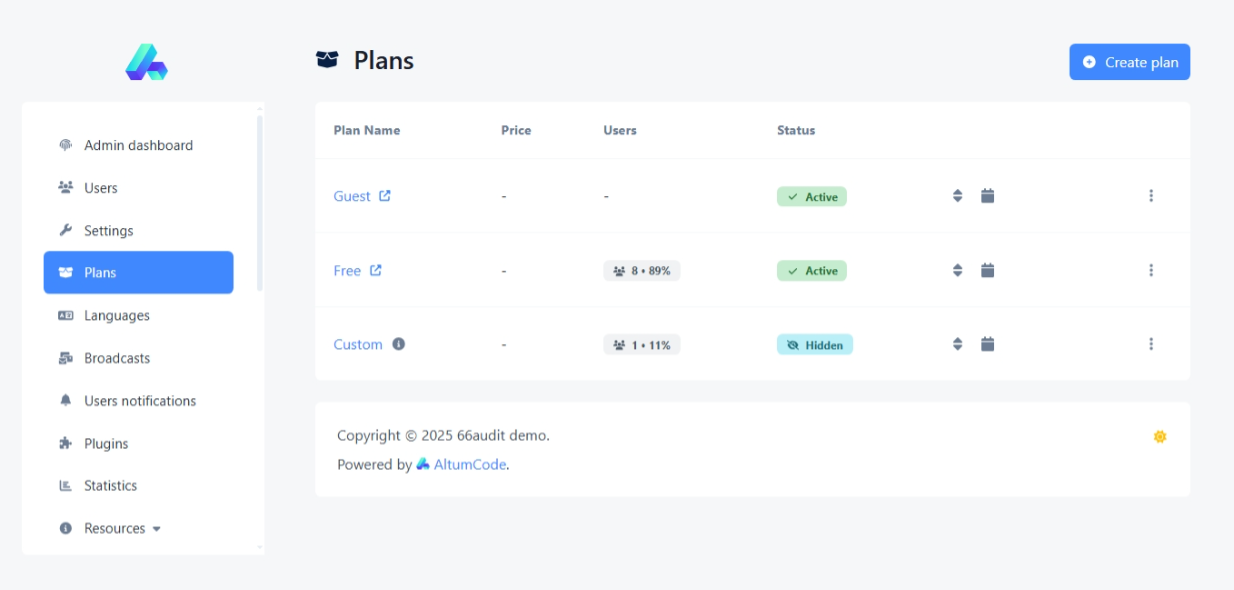Click the app logo in the sidebar

(146, 62)
